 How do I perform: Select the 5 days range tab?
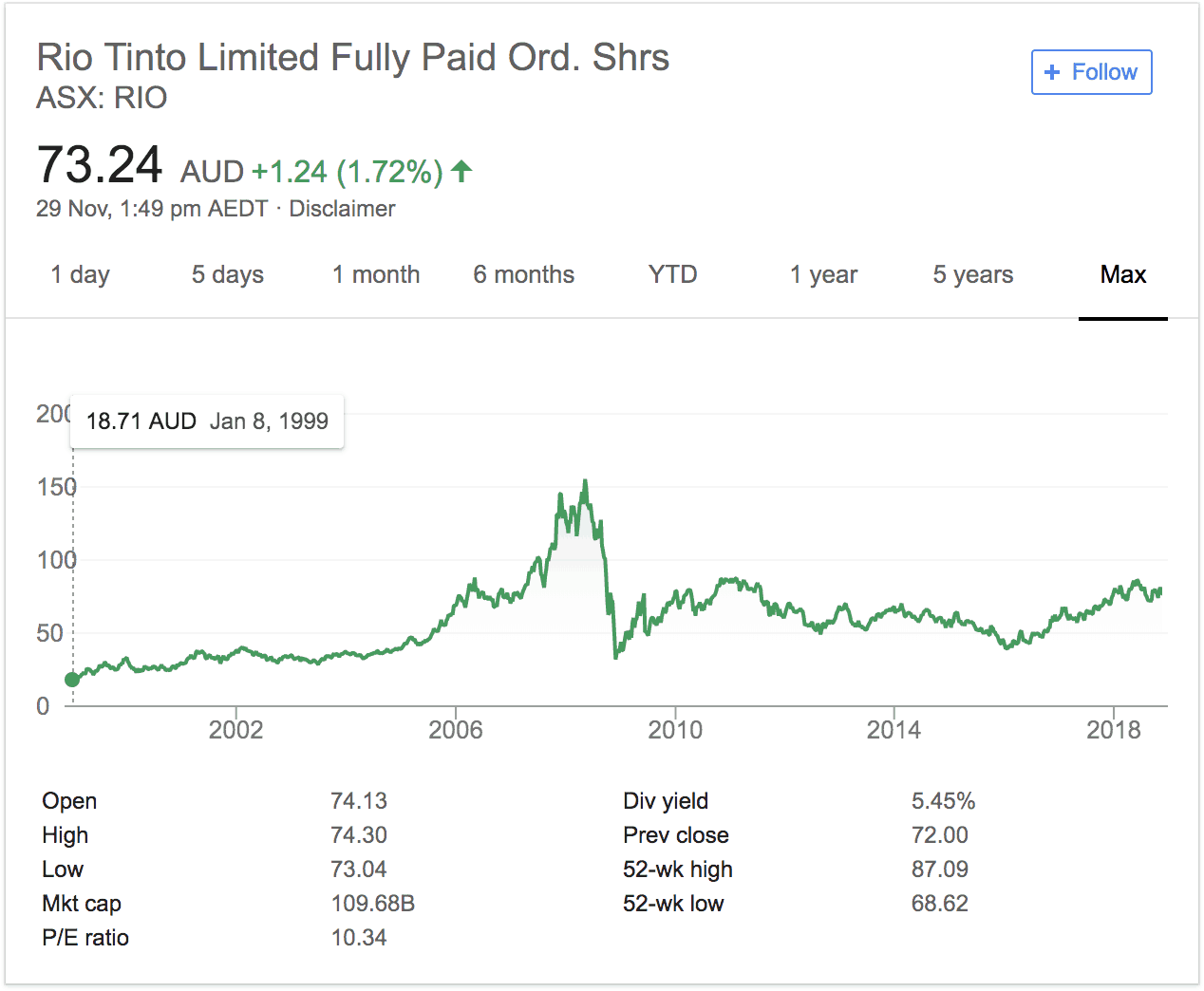[x=227, y=274]
